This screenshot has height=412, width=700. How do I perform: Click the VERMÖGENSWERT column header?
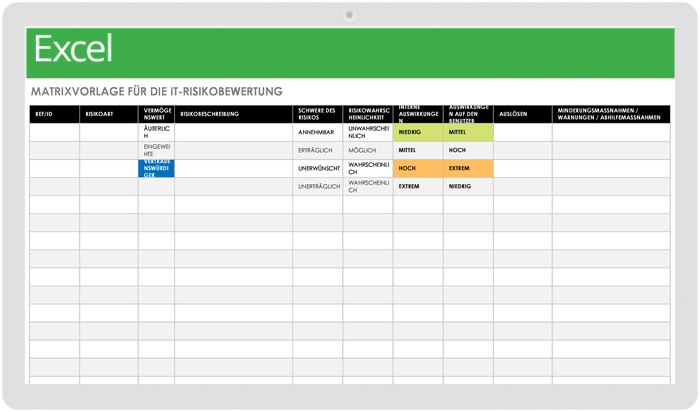156,114
